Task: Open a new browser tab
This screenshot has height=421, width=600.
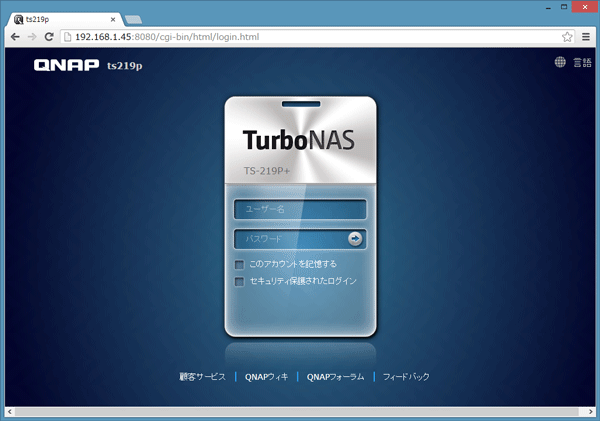Action: pos(134,20)
